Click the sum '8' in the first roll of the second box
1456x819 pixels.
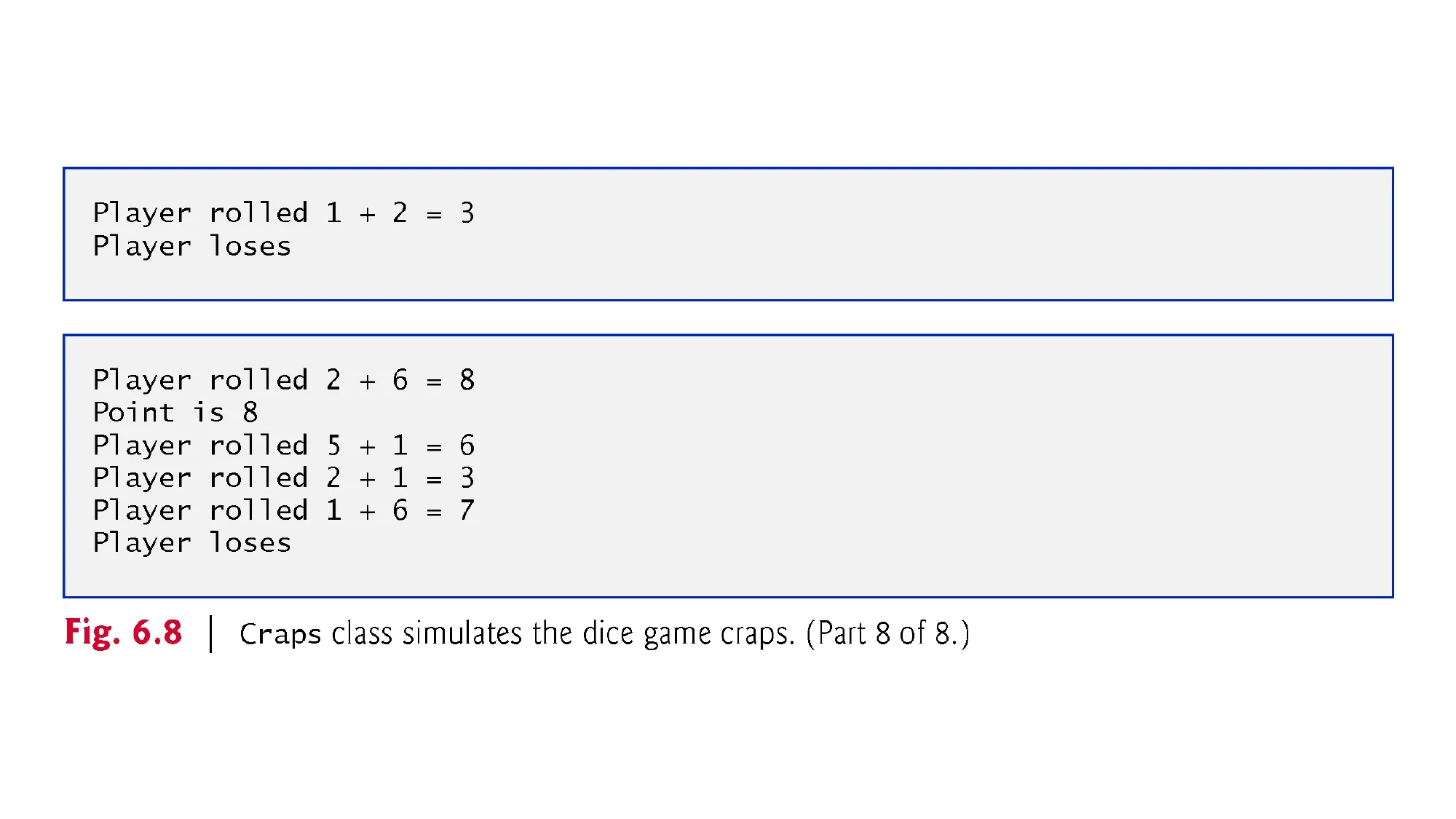click(467, 380)
